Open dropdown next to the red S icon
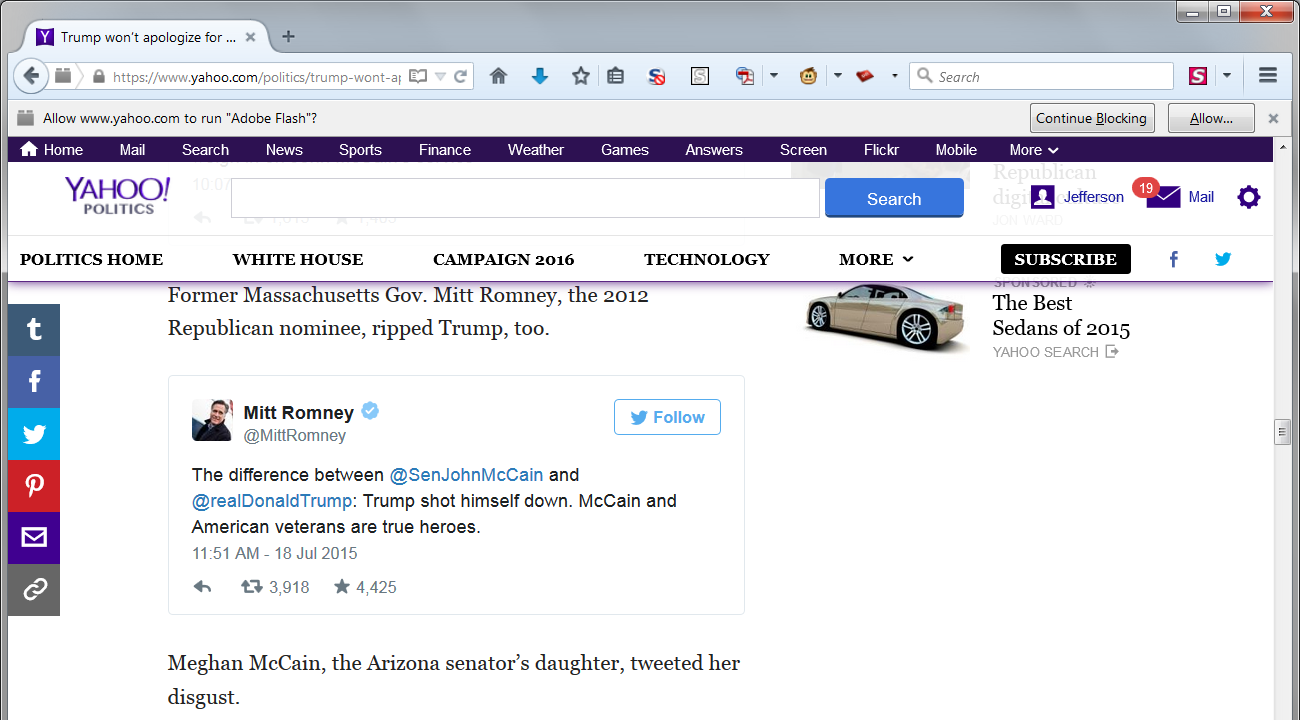Screen dimensions: 1304x720 1227,76
